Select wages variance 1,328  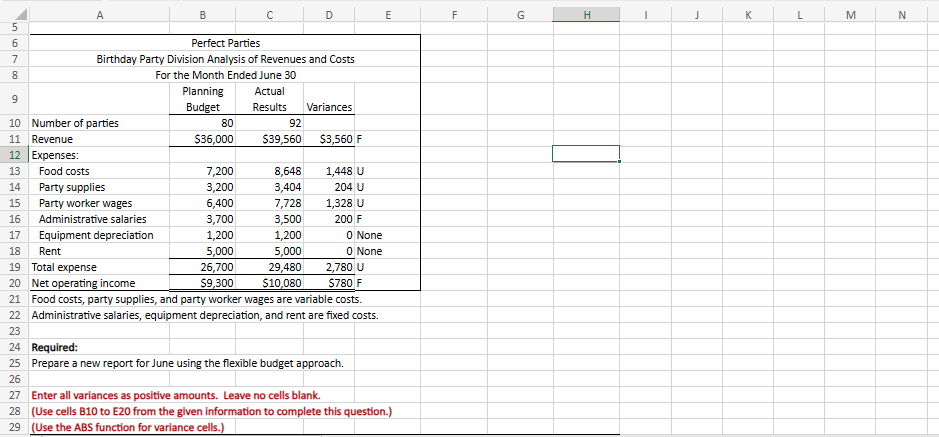point(329,203)
